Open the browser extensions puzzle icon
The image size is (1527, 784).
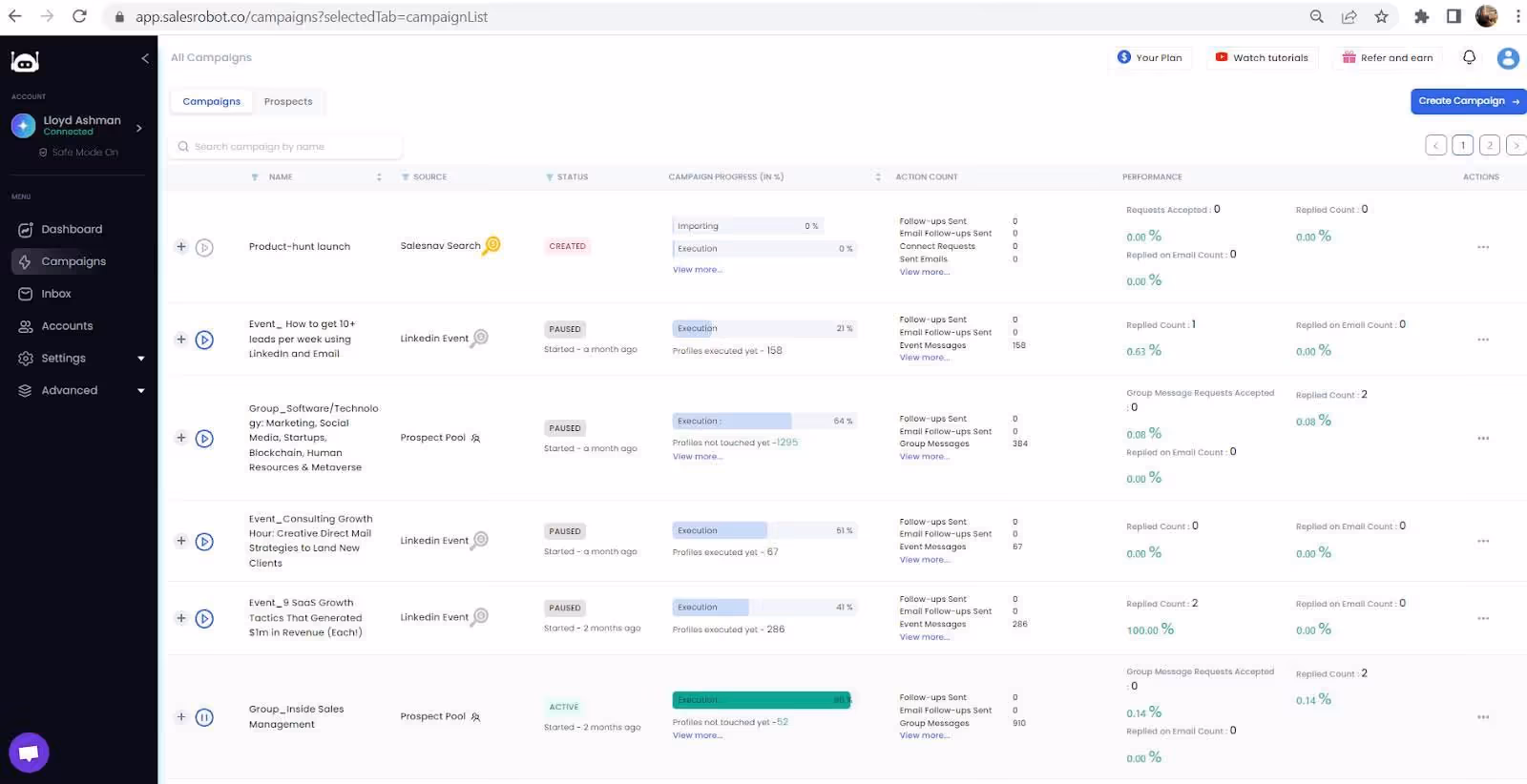pos(1422,16)
